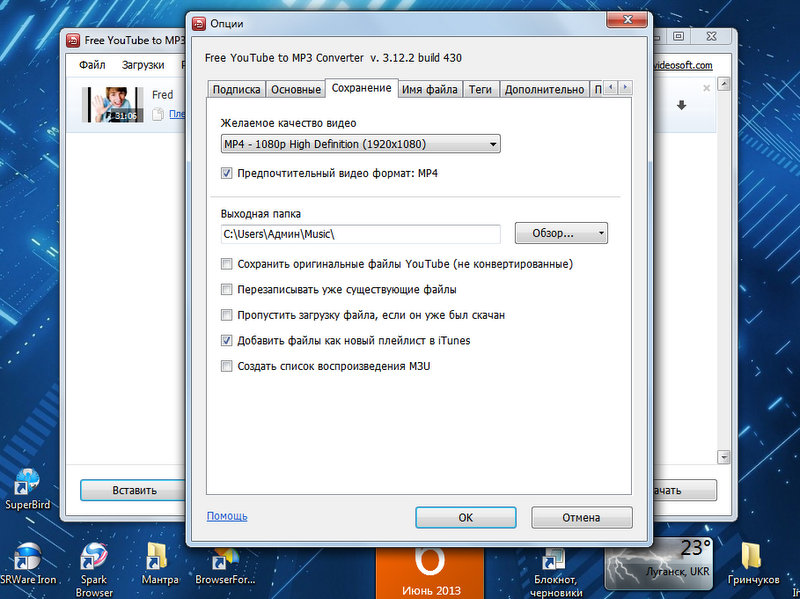Click the file icon below Fred title
The width and height of the screenshot is (800, 599).
[x=158, y=114]
